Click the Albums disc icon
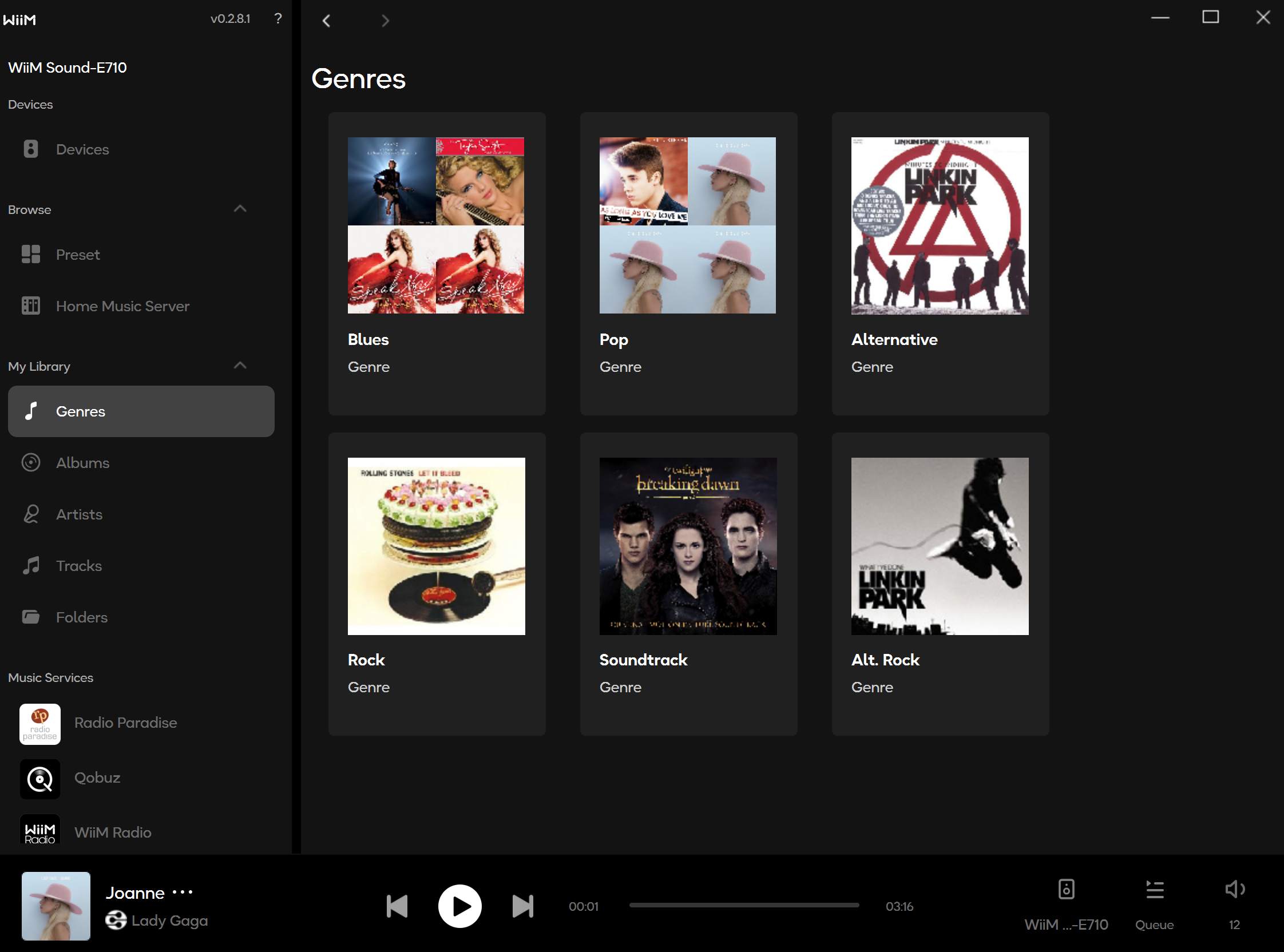 pyautogui.click(x=30, y=462)
